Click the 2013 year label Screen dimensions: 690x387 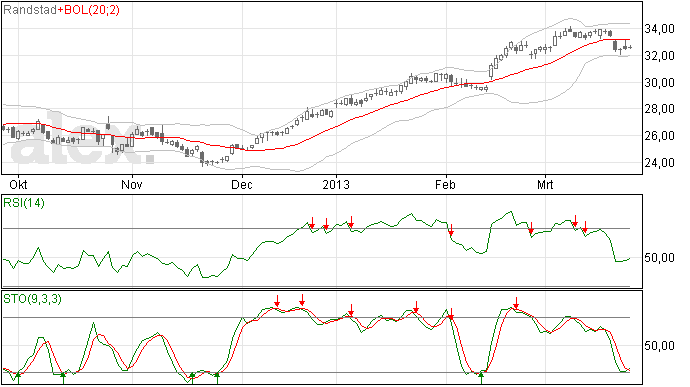coord(336,184)
